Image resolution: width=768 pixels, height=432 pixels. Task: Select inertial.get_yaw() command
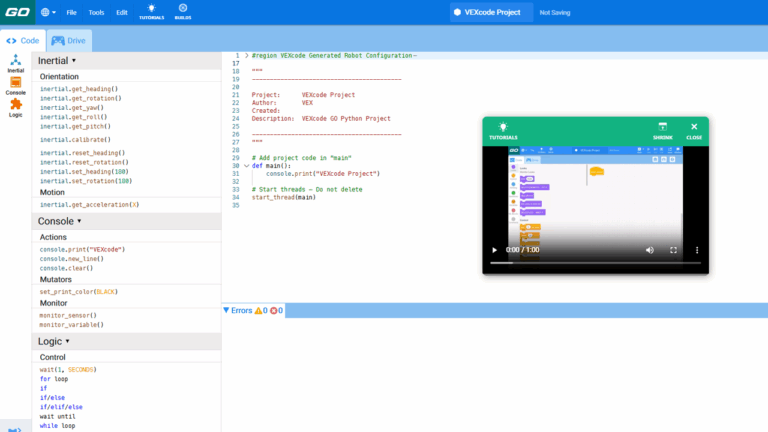[x=72, y=107]
